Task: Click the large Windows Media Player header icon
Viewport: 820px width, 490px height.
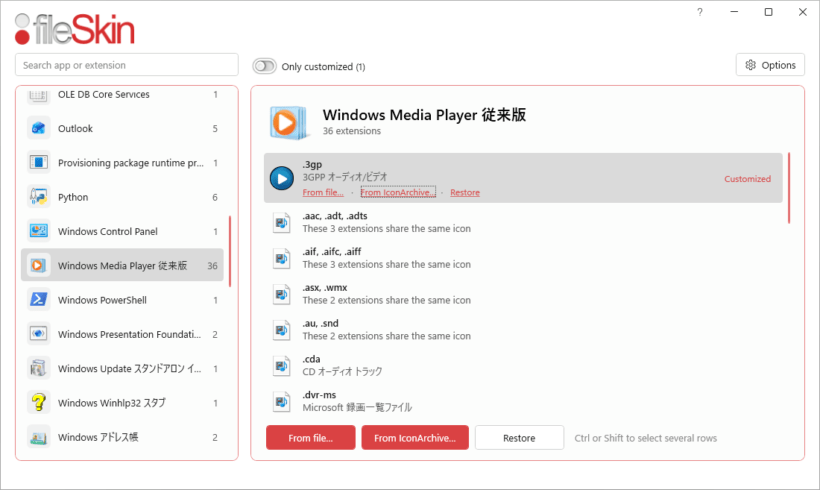Action: pyautogui.click(x=288, y=123)
